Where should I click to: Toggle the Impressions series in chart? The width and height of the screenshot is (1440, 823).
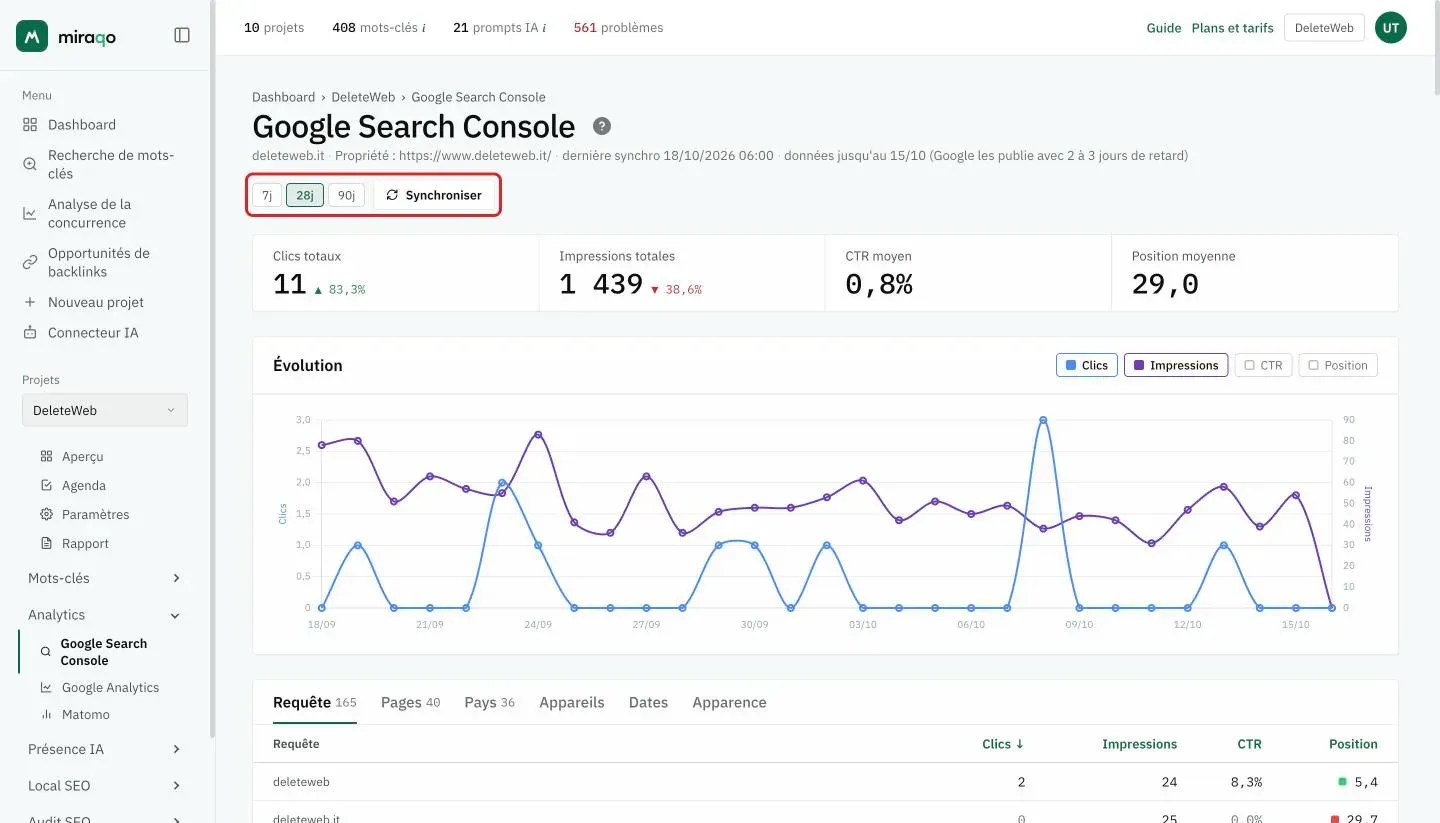point(1176,365)
